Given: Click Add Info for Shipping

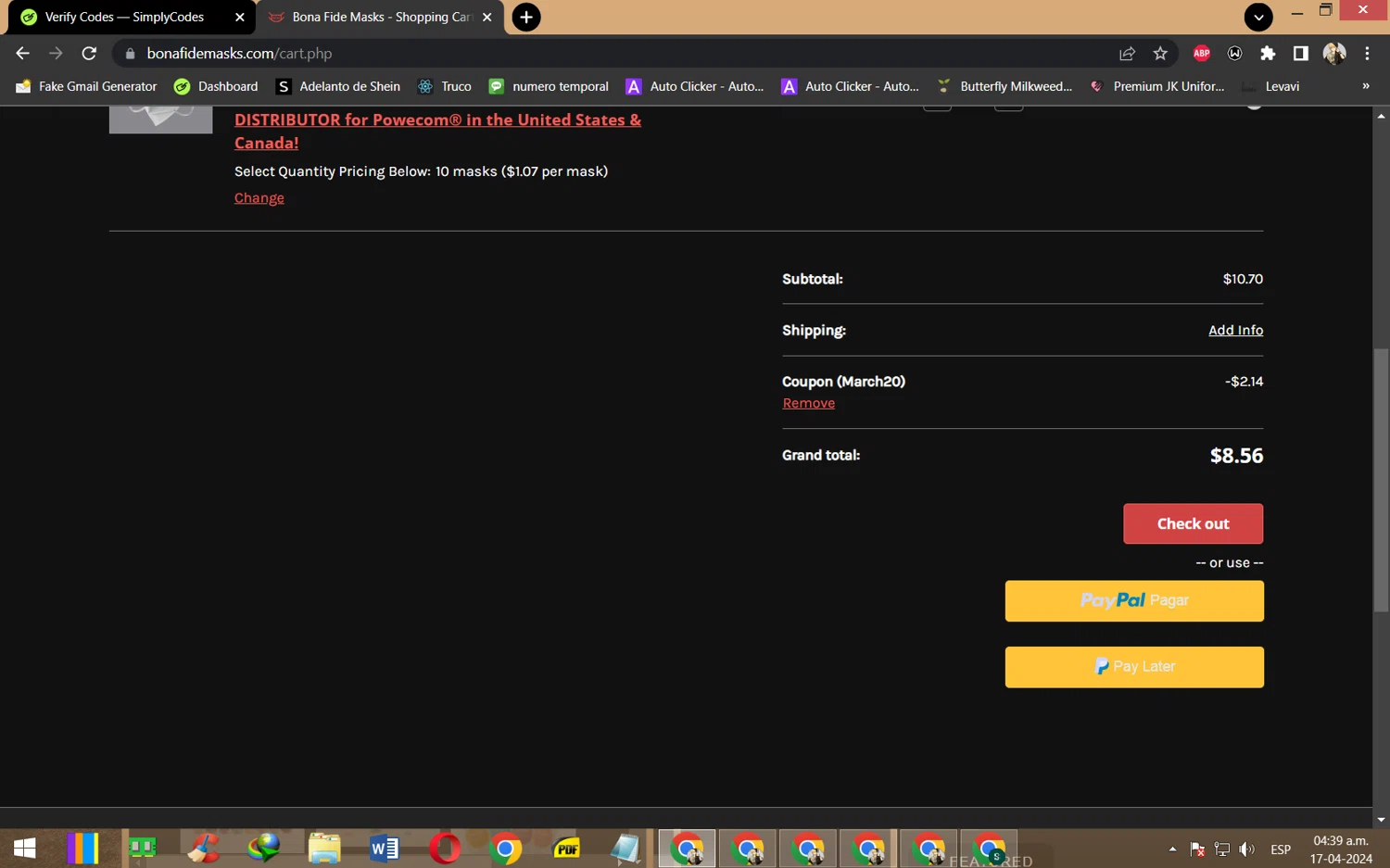Looking at the screenshot, I should click(1235, 331).
